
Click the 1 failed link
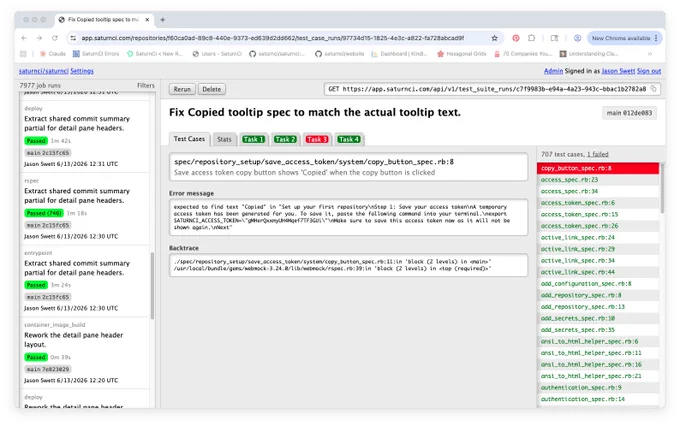point(598,154)
